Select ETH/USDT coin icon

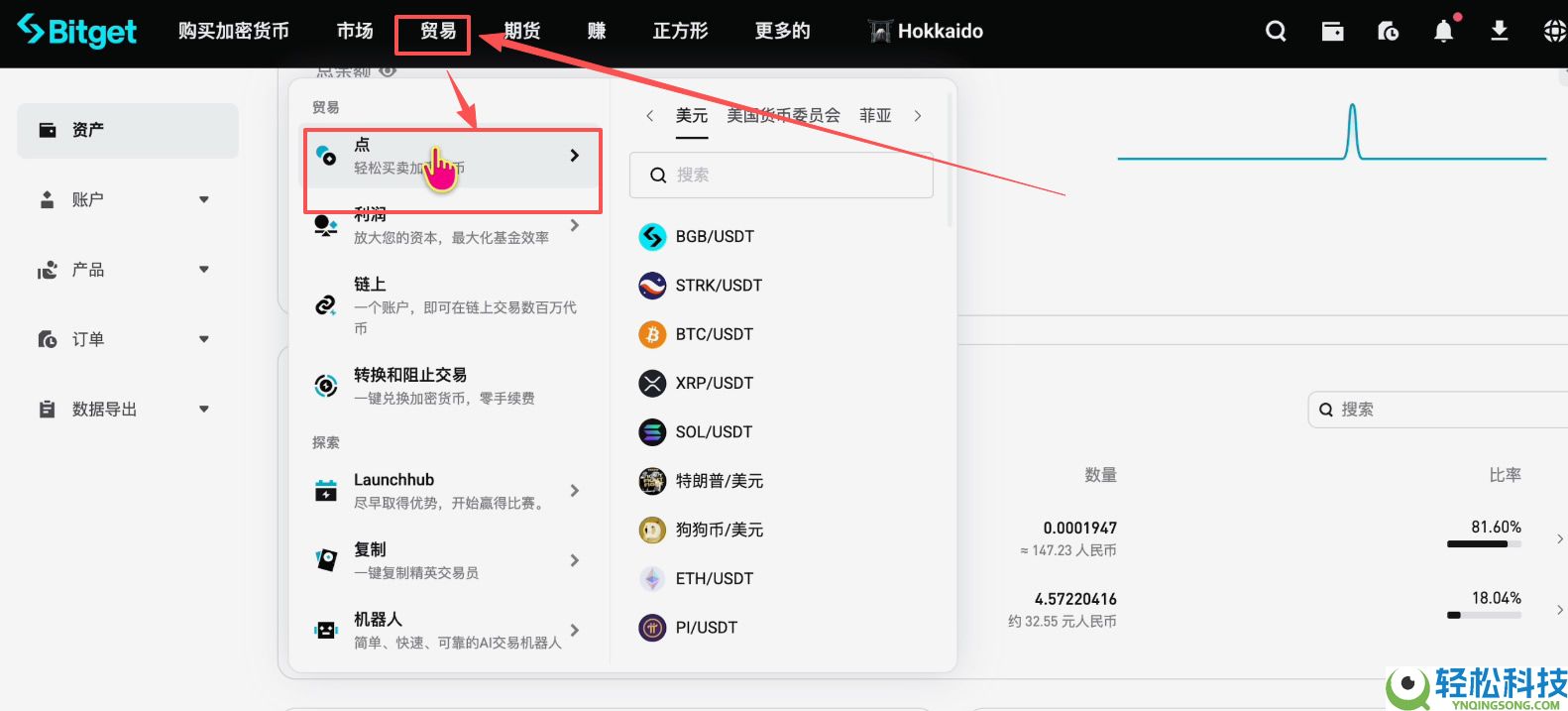pos(652,578)
